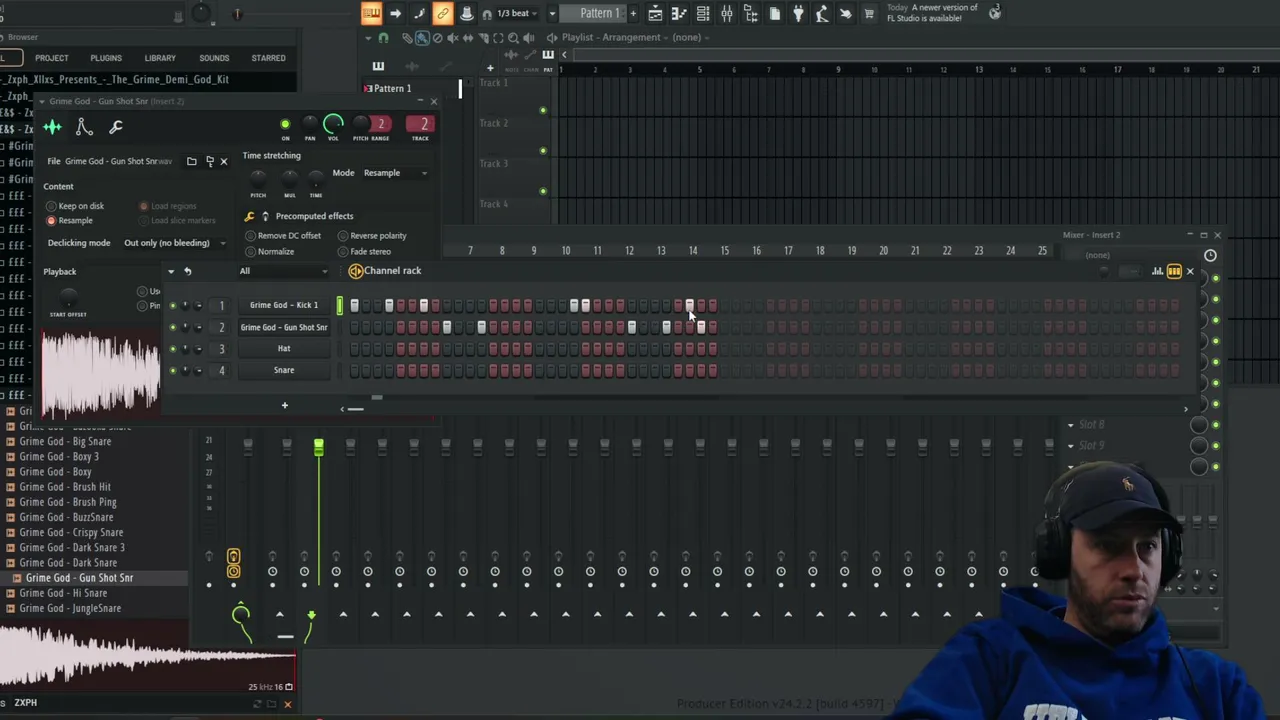1280x720 pixels.
Task: Toggle the sampler channel ON light
Action: coord(285,125)
